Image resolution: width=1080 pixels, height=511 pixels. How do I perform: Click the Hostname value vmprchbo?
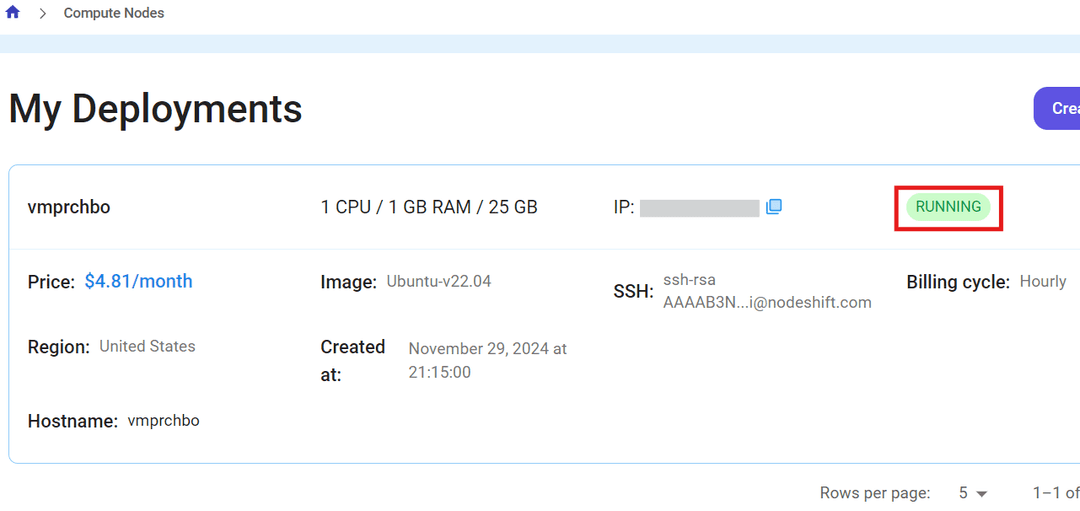163,421
